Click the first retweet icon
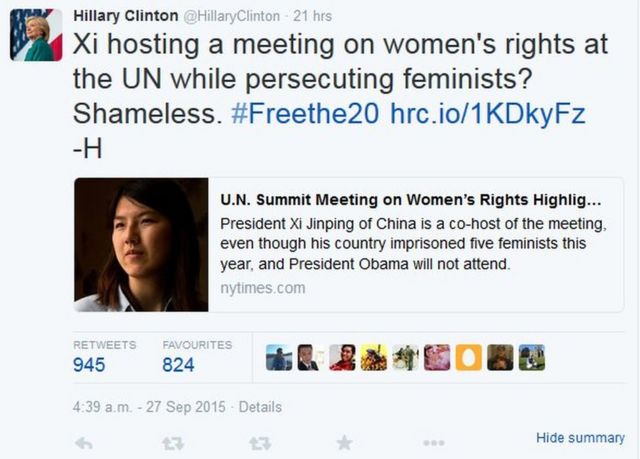Viewport: 640px width, 459px height. click(x=173, y=441)
